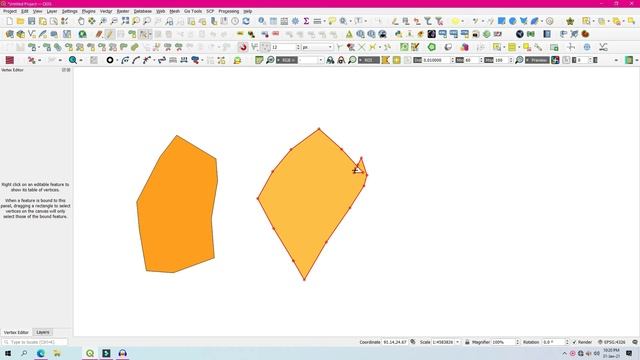Open the Plugins menu
The image size is (640, 360).
(89, 11)
